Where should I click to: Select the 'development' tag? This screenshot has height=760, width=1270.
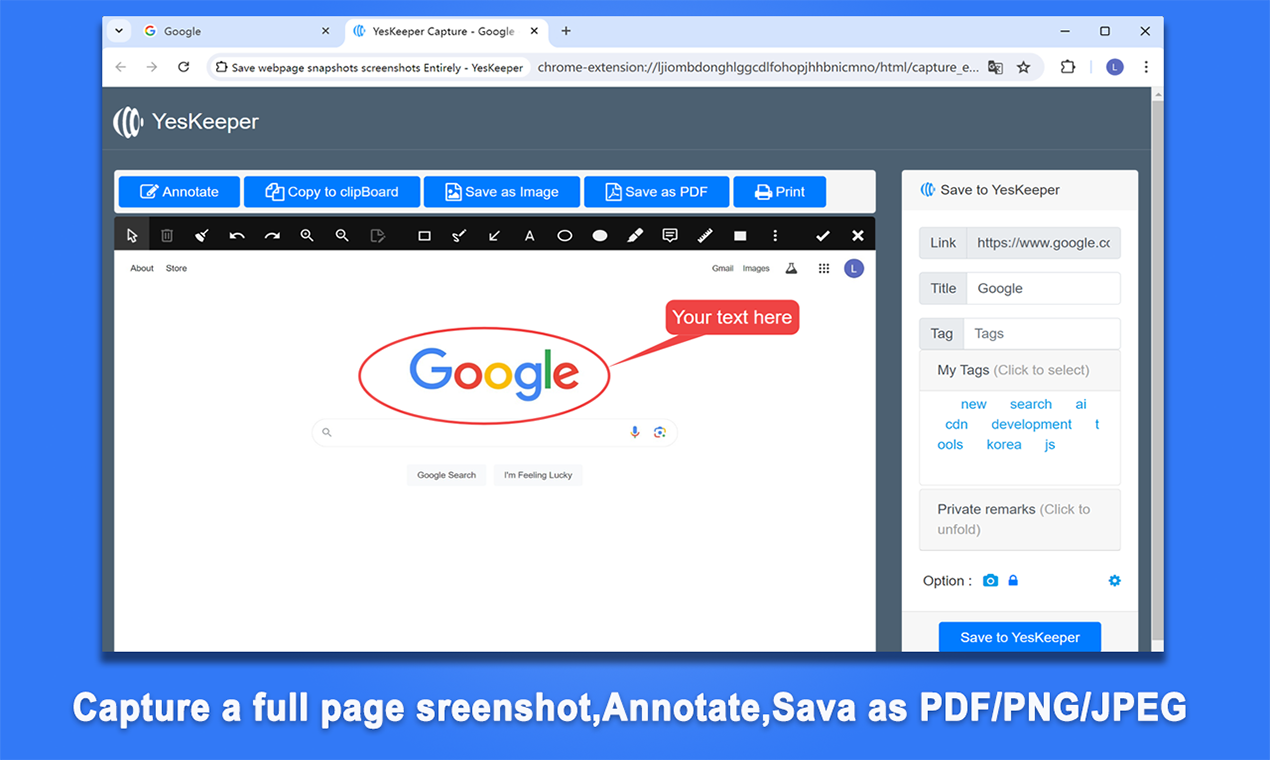tap(1032, 424)
